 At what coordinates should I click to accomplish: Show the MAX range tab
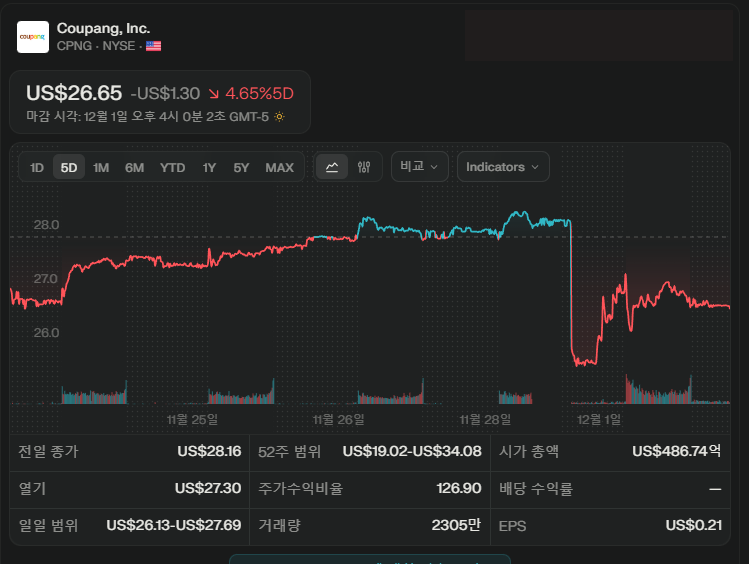click(279, 168)
